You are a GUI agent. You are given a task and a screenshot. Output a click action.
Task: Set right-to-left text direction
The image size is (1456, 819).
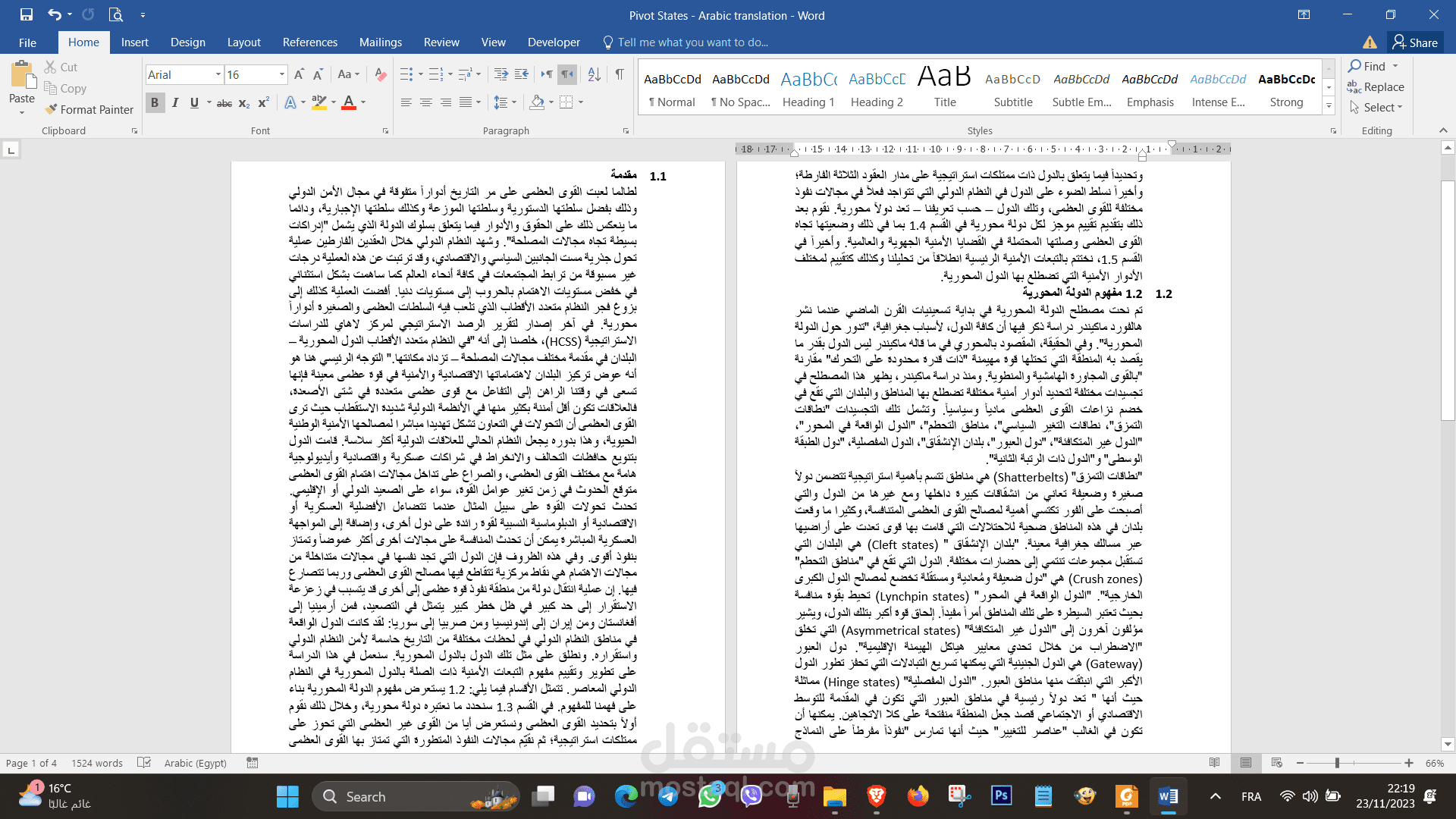coord(566,74)
